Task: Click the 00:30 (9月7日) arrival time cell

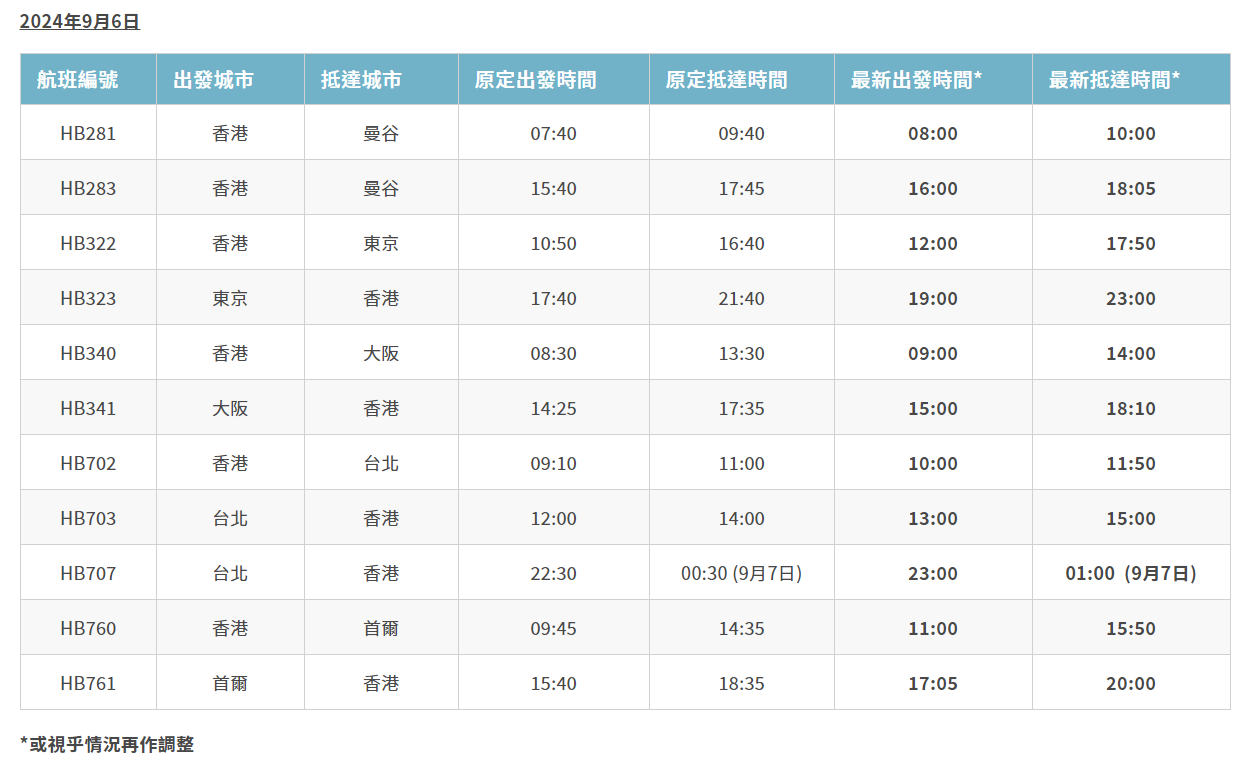Action: (741, 572)
